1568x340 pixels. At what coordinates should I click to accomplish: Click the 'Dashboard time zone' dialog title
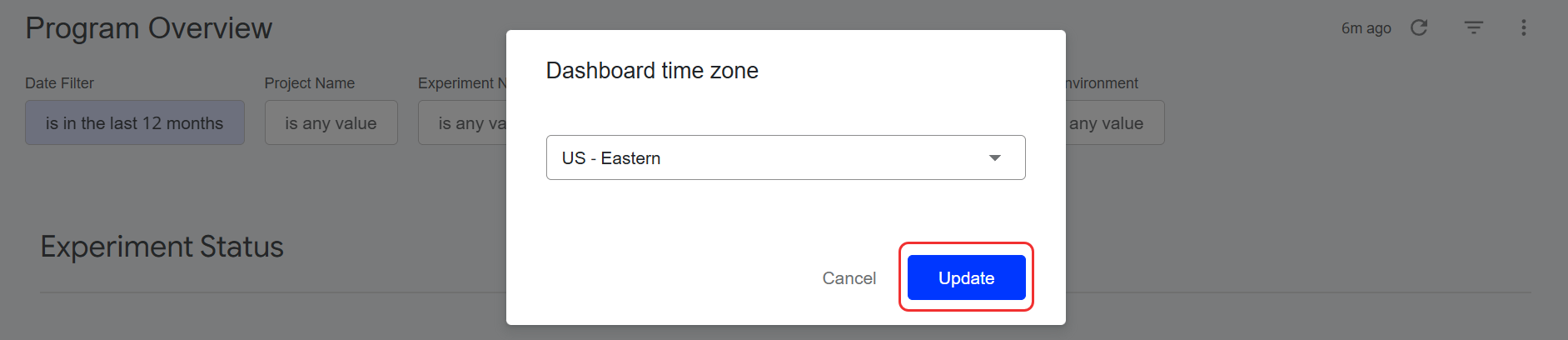[652, 71]
